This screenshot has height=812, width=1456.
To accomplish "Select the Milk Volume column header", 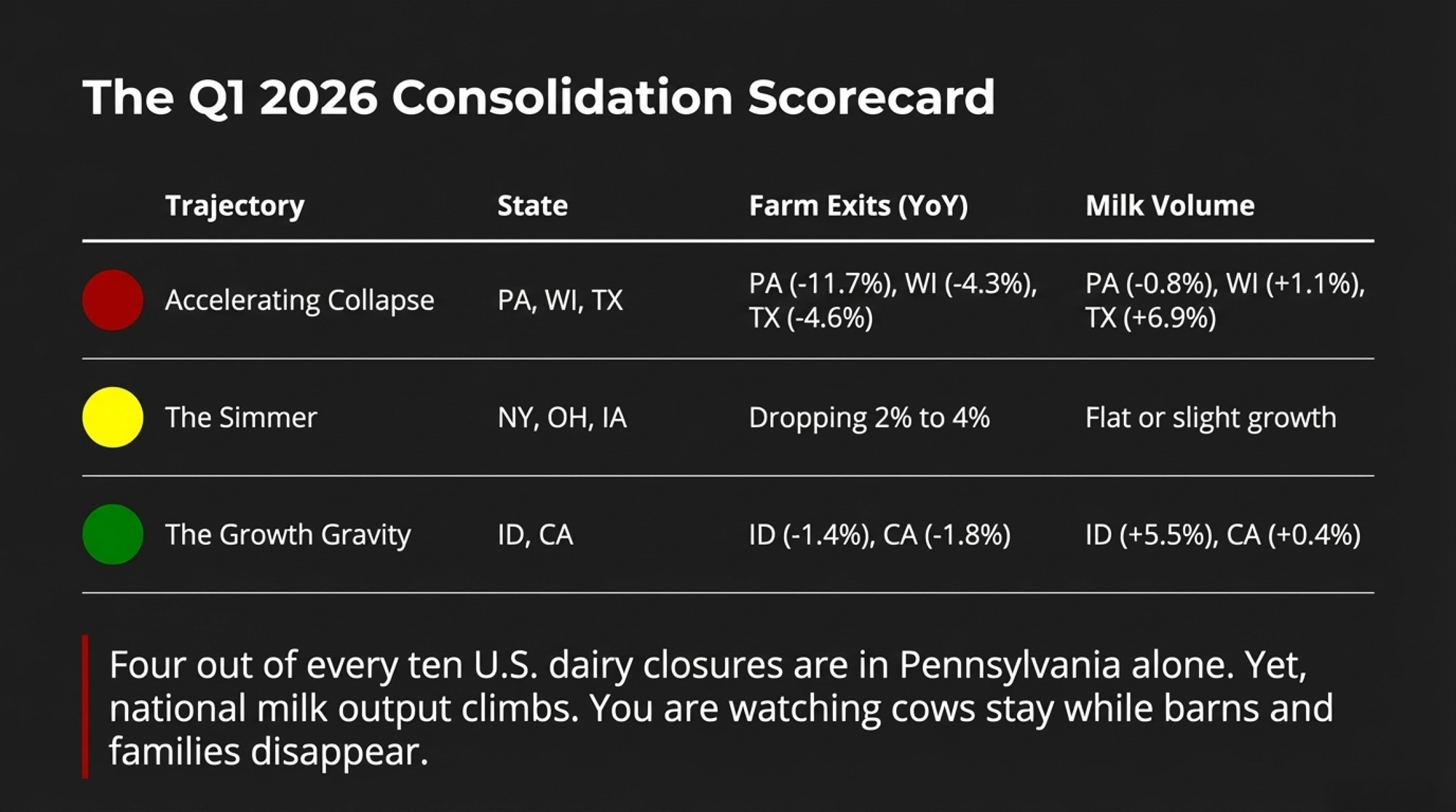I will pos(1170,206).
